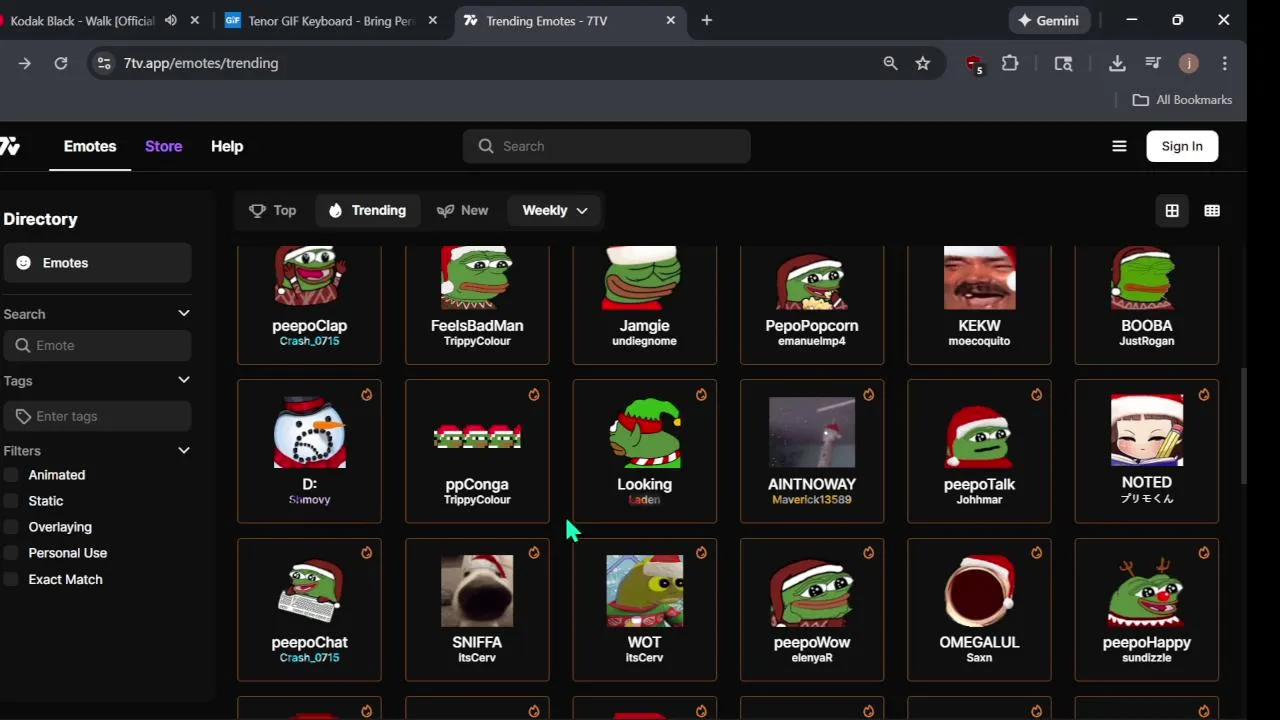Click the flame icon on the Looking card
The image size is (1280, 720).
[x=701, y=395]
